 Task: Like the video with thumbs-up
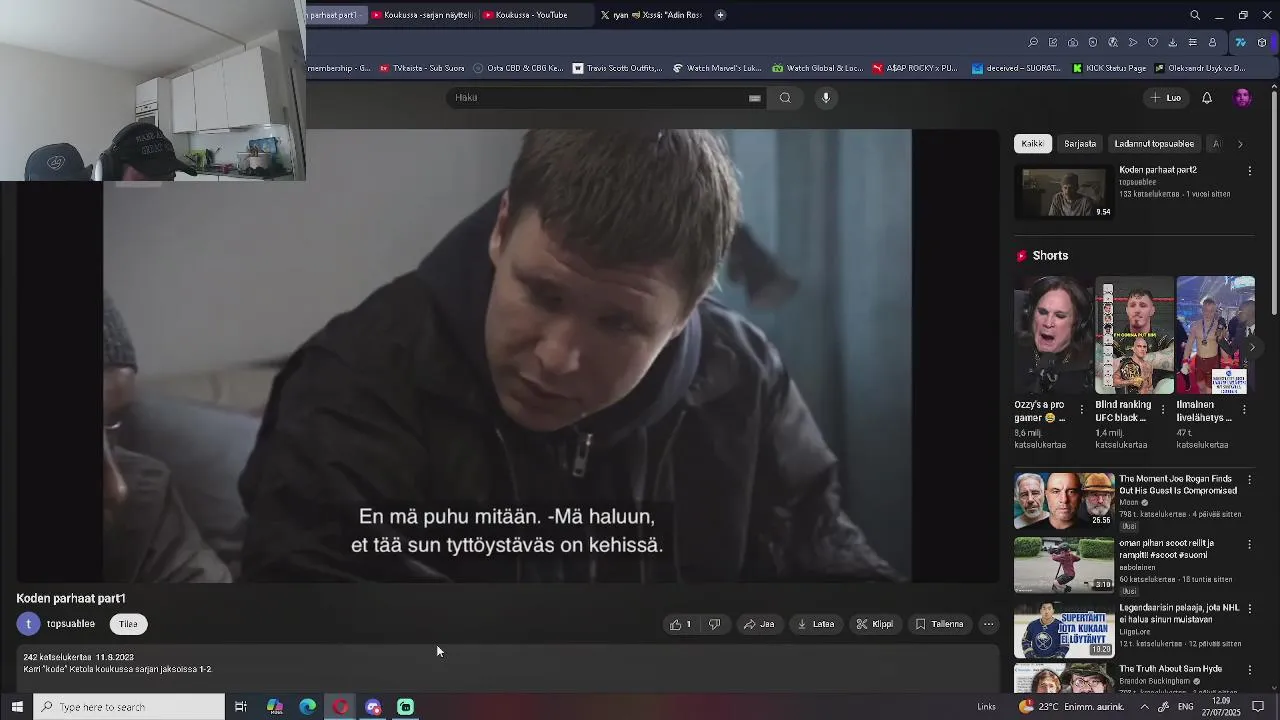681,624
